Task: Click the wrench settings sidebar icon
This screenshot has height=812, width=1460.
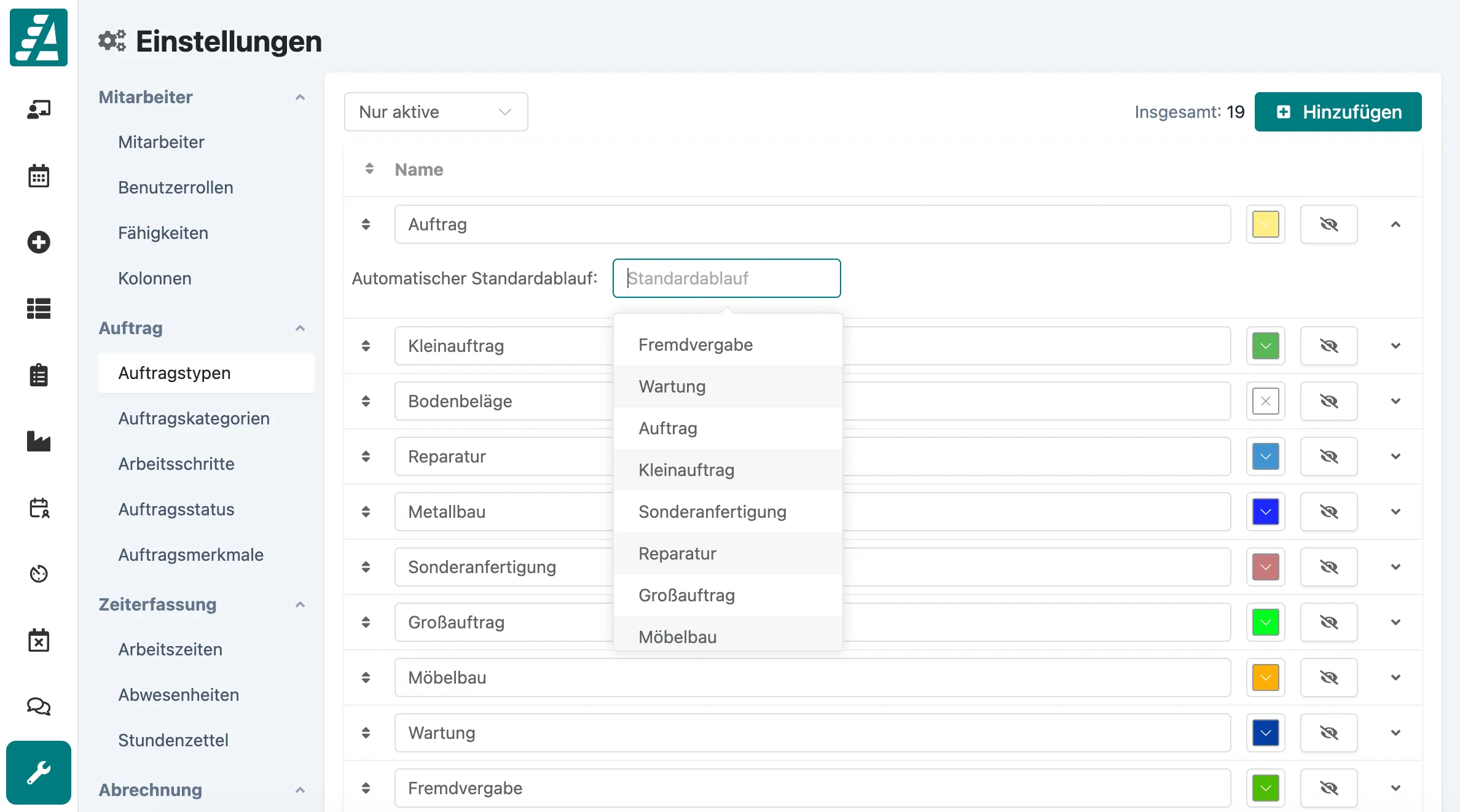Action: tap(39, 773)
